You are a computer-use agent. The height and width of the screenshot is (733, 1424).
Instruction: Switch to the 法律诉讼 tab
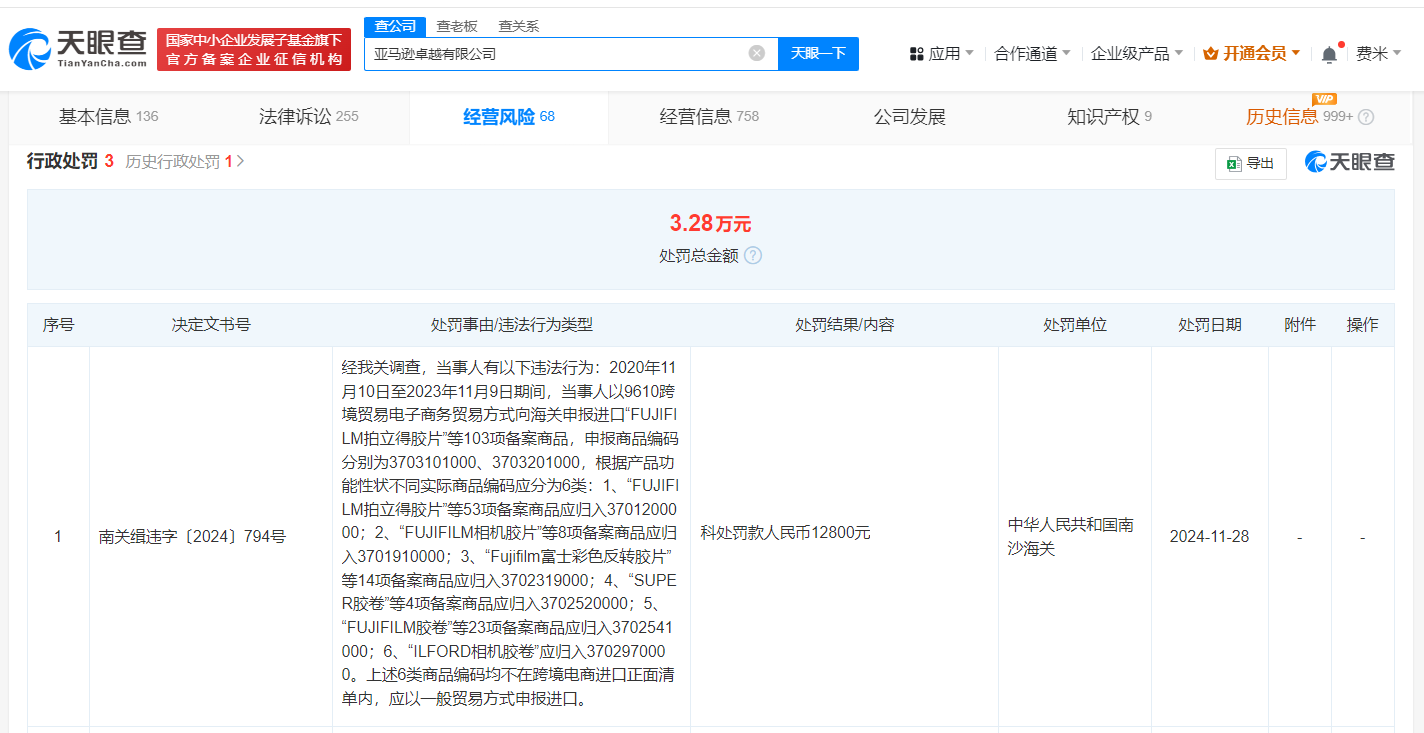click(x=308, y=117)
